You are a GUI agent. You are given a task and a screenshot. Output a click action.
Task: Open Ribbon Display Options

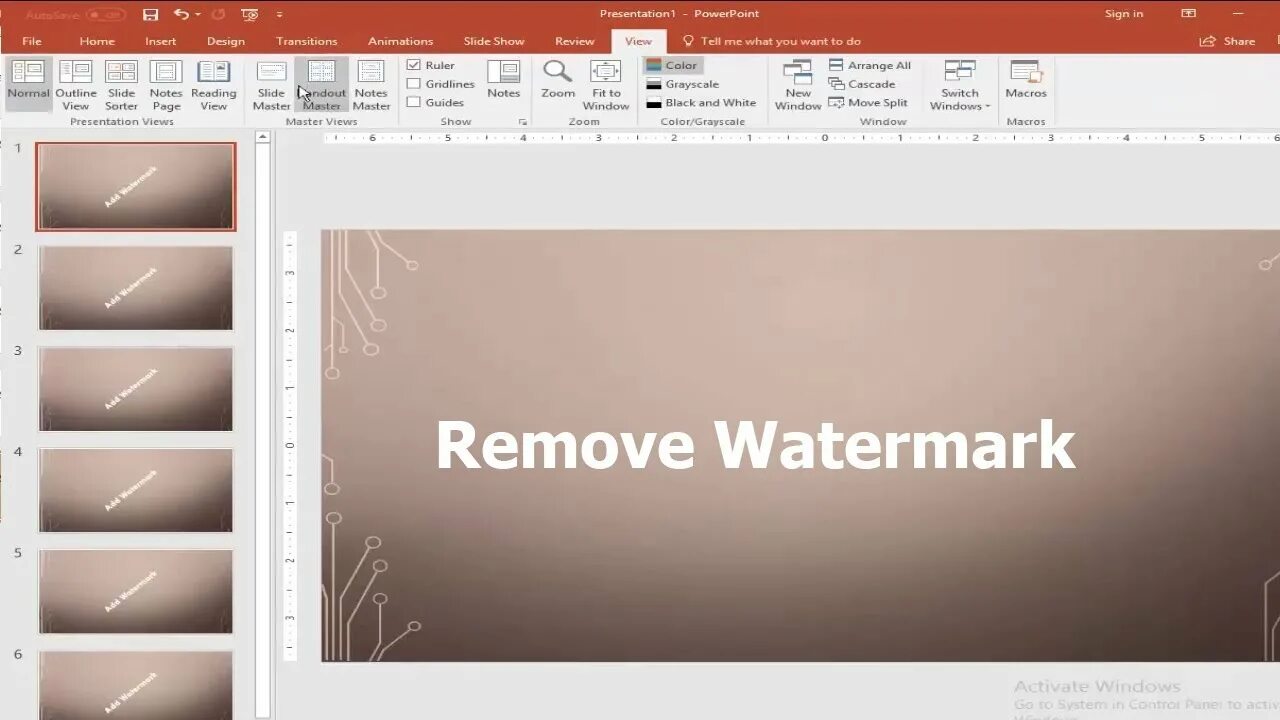[1188, 14]
